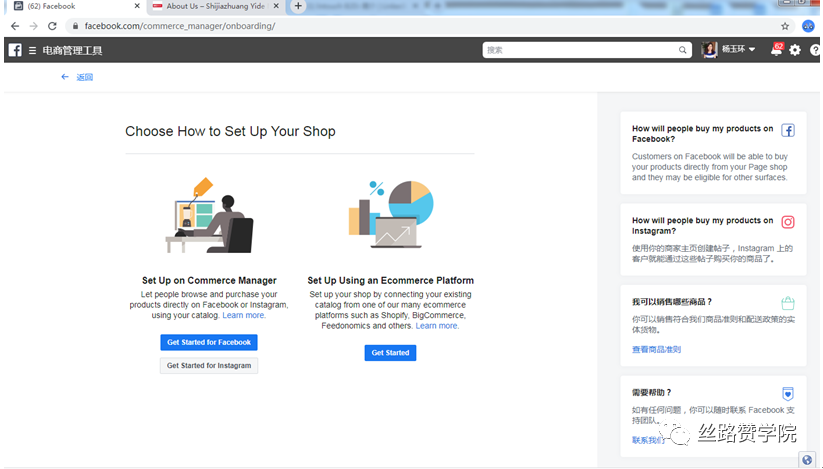The image size is (823, 469).
Task: Click the padlock site info icon
Action: (75, 26)
